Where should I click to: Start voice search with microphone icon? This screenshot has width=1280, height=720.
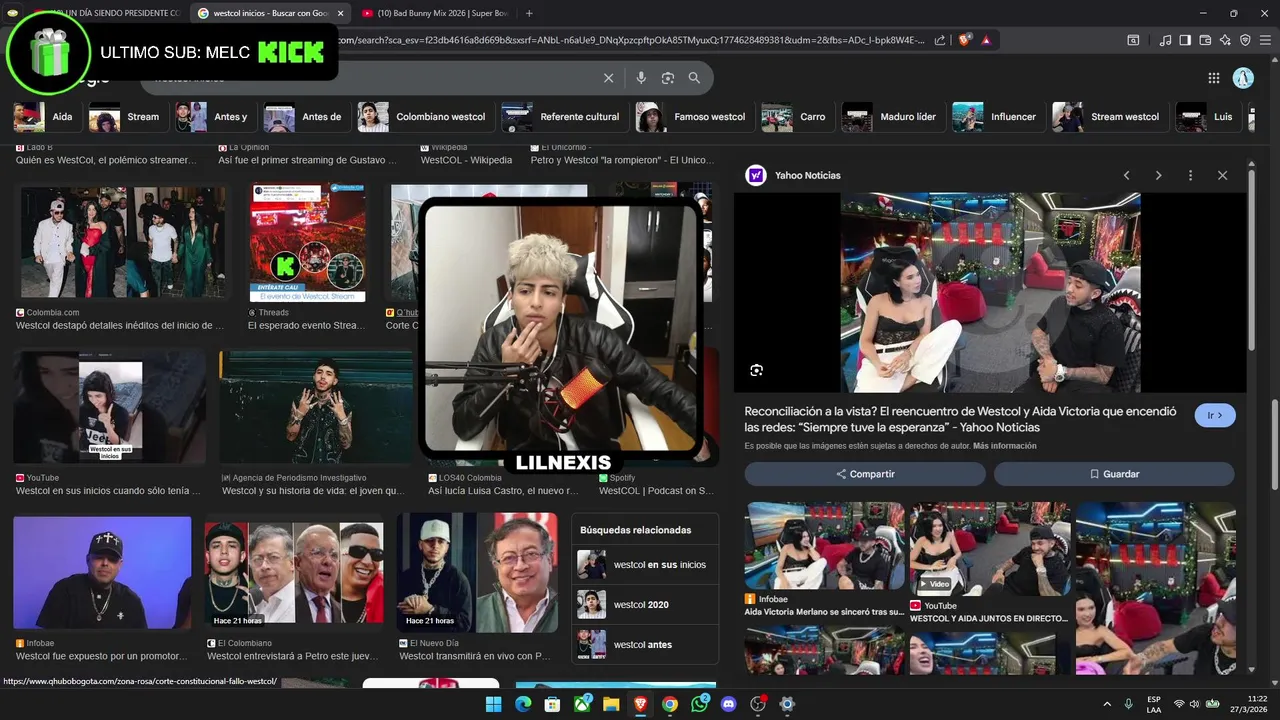coord(641,78)
